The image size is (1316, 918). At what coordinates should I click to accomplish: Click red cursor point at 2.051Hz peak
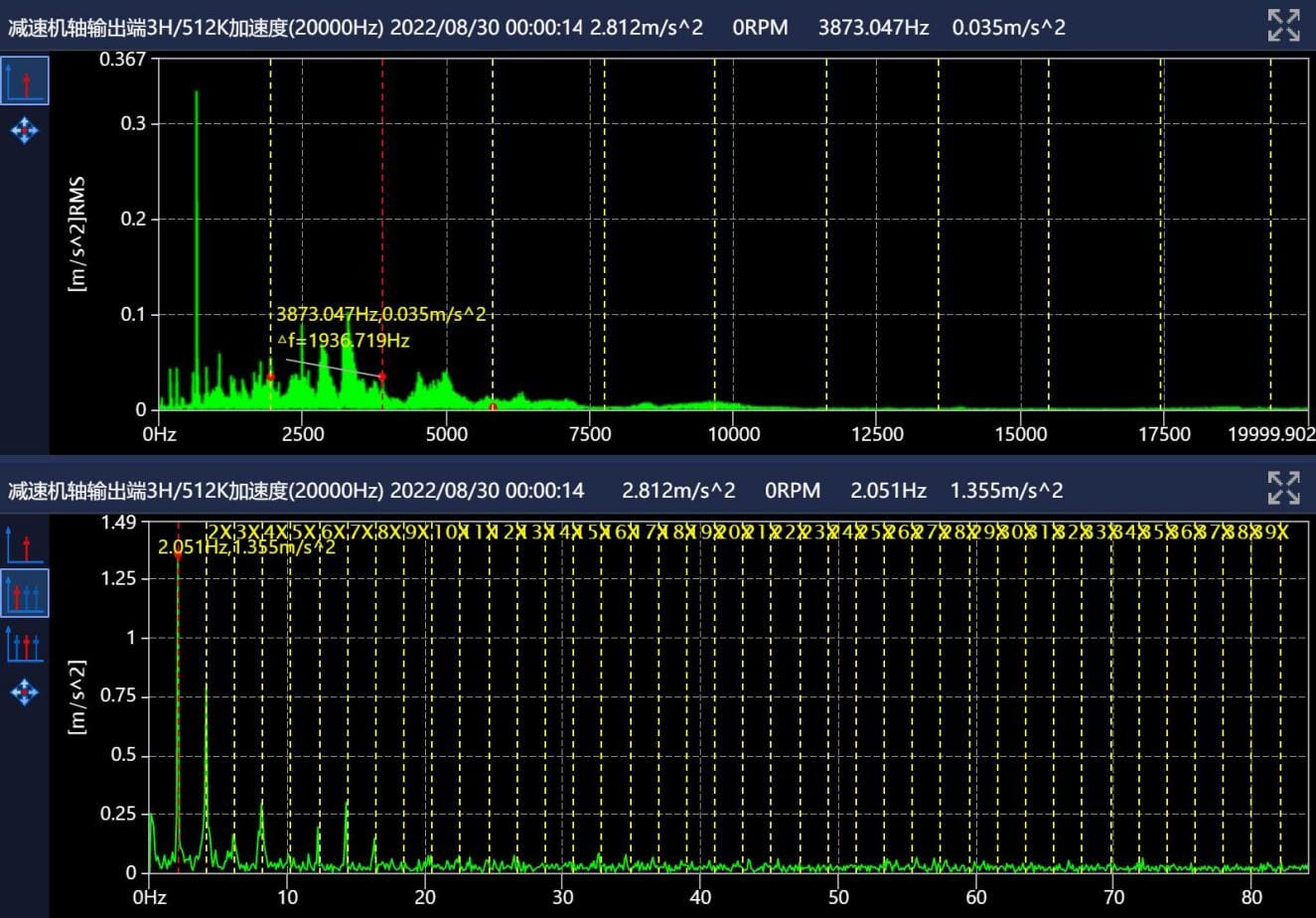pos(178,554)
